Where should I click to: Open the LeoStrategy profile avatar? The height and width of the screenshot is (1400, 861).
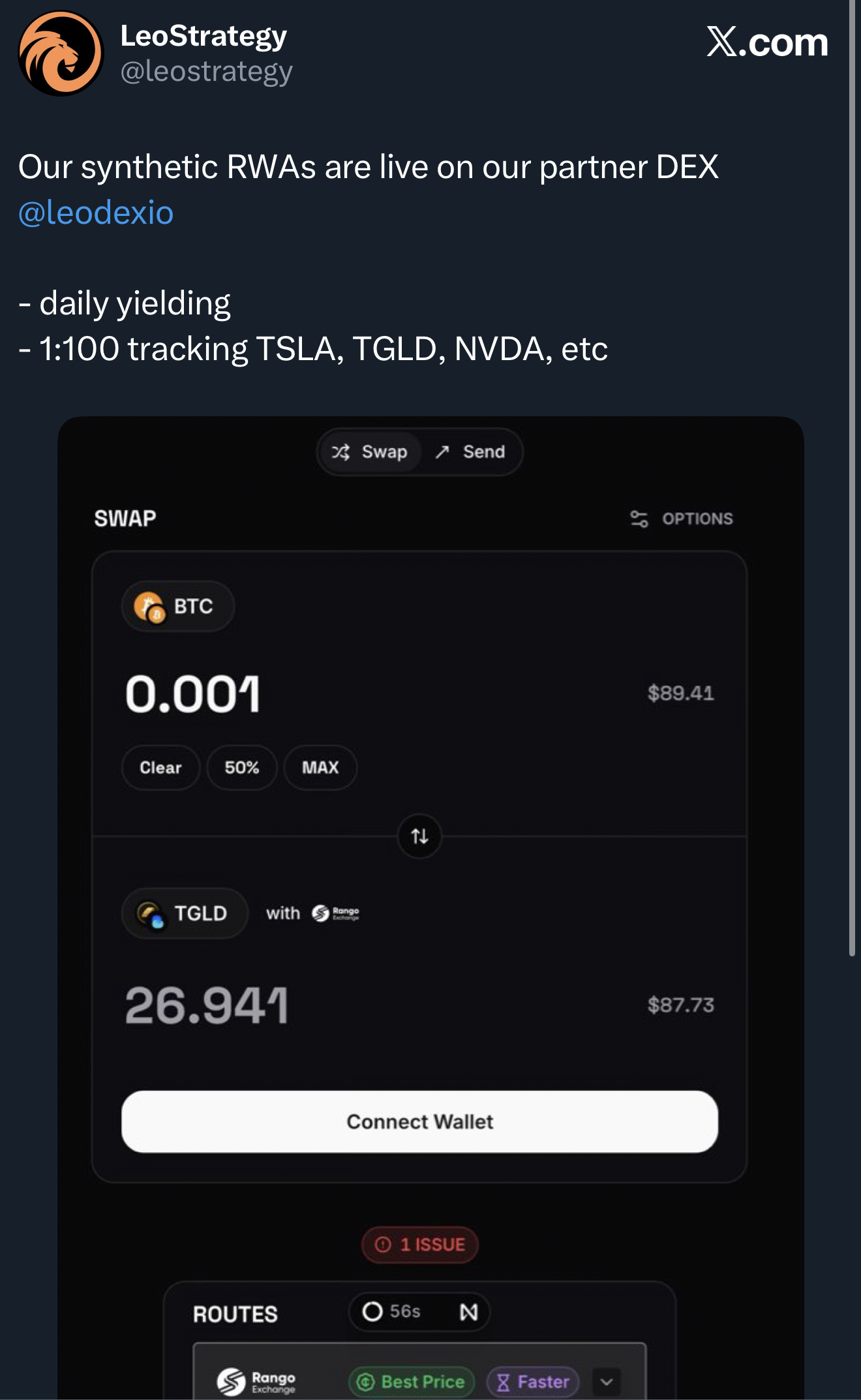point(61,53)
